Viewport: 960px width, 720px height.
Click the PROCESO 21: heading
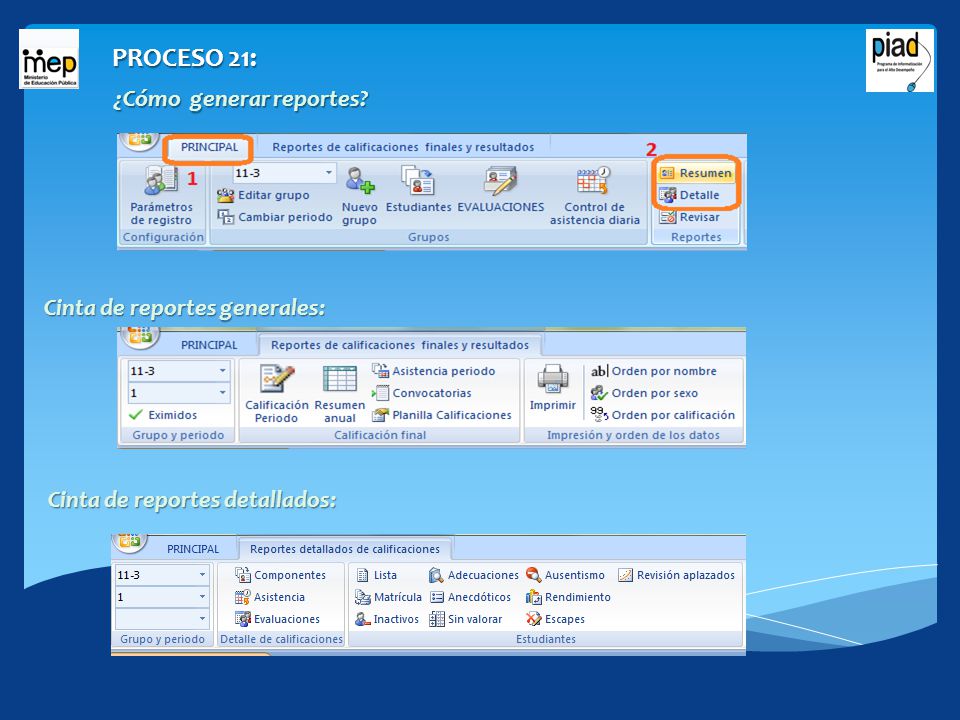184,58
